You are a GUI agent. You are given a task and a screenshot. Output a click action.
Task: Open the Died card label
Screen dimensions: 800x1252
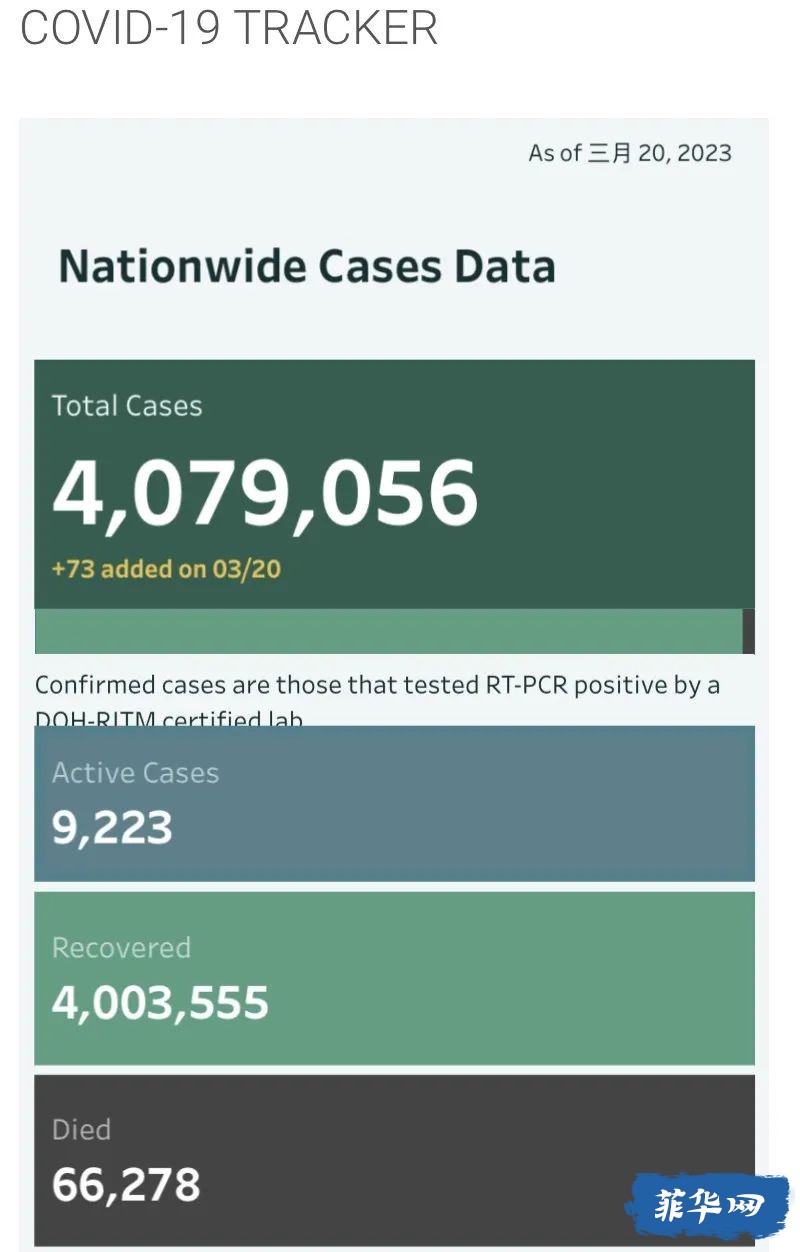81,1130
